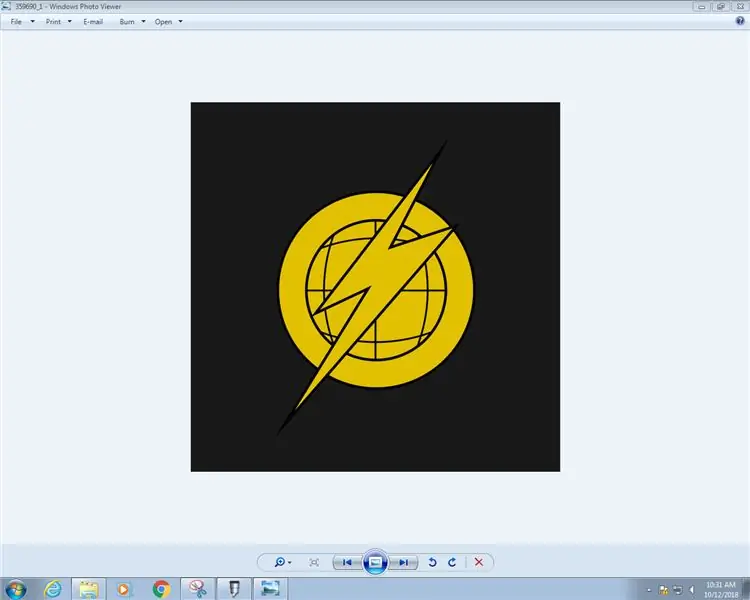Open the pen-shaped taskbar application
This screenshot has height=600, width=750.
(233, 589)
